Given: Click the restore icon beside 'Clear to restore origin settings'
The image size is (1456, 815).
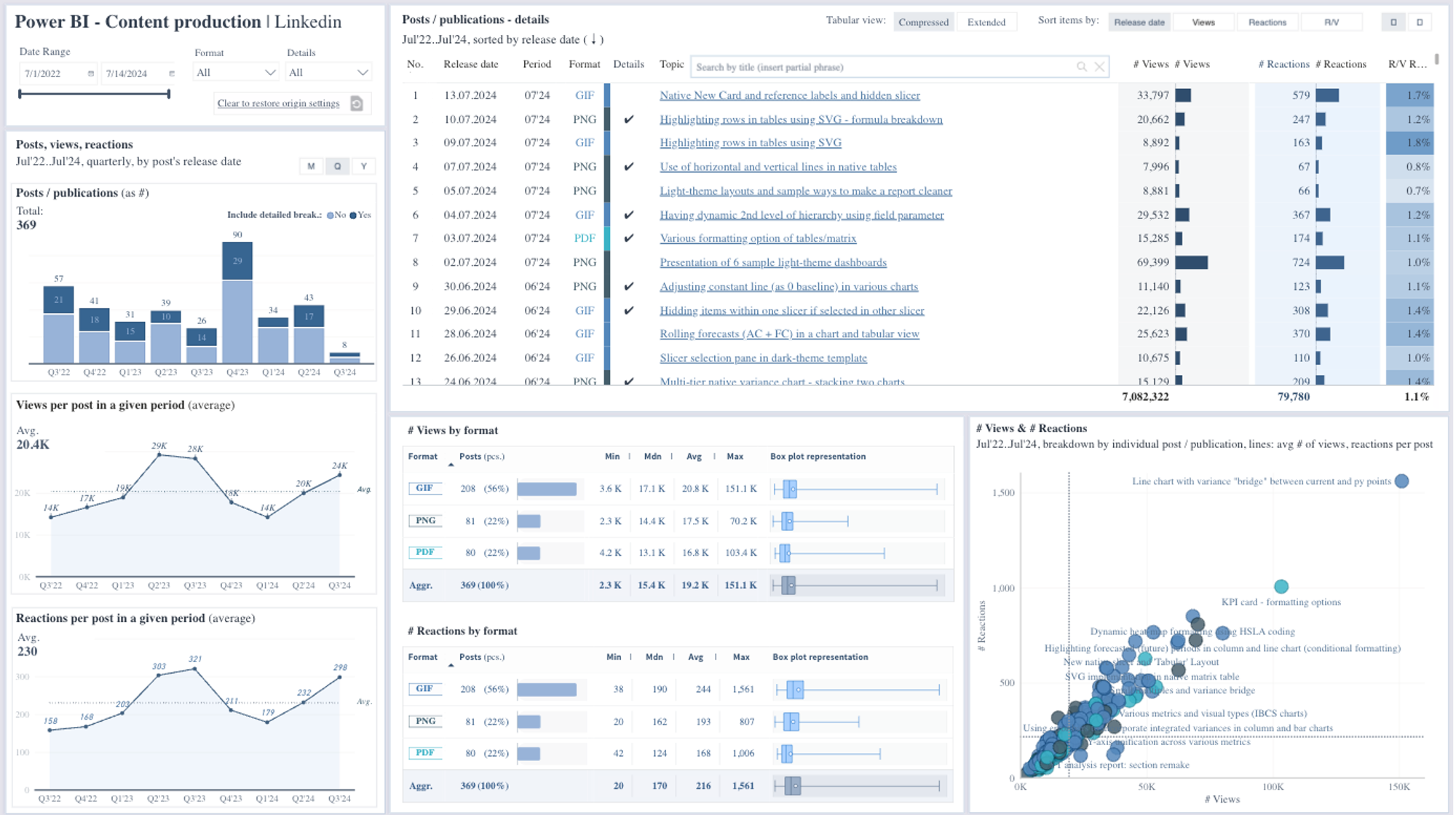Looking at the screenshot, I should coord(358,103).
